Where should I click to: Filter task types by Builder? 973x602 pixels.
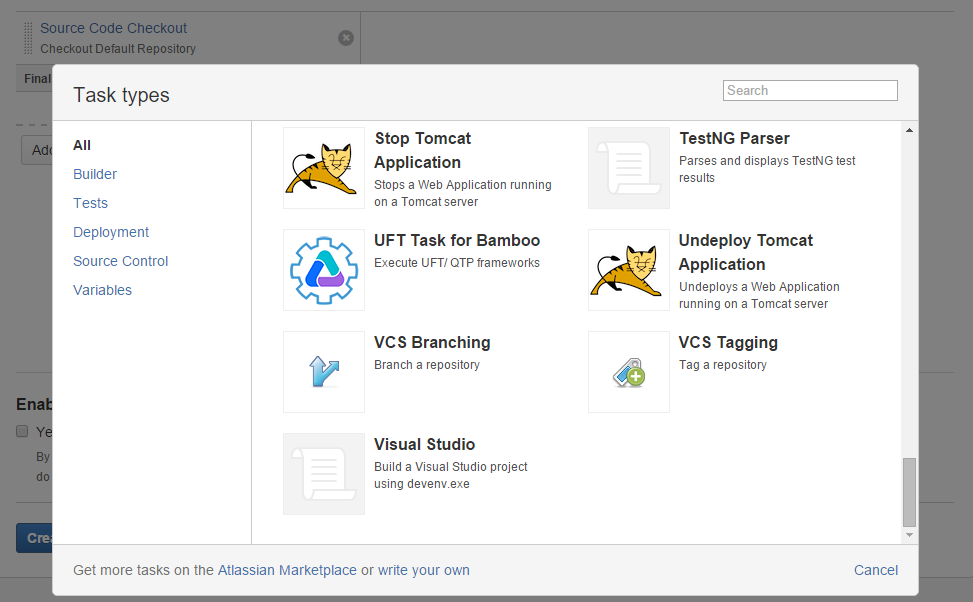tap(95, 174)
